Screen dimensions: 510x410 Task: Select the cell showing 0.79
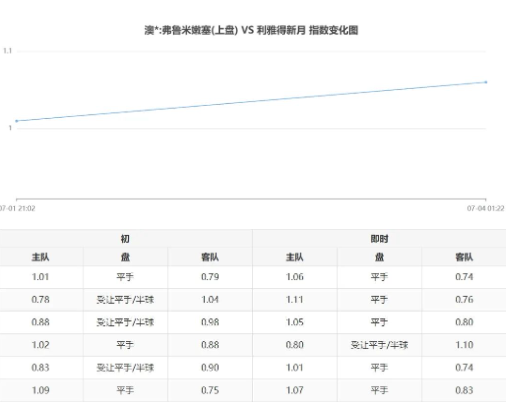210,277
